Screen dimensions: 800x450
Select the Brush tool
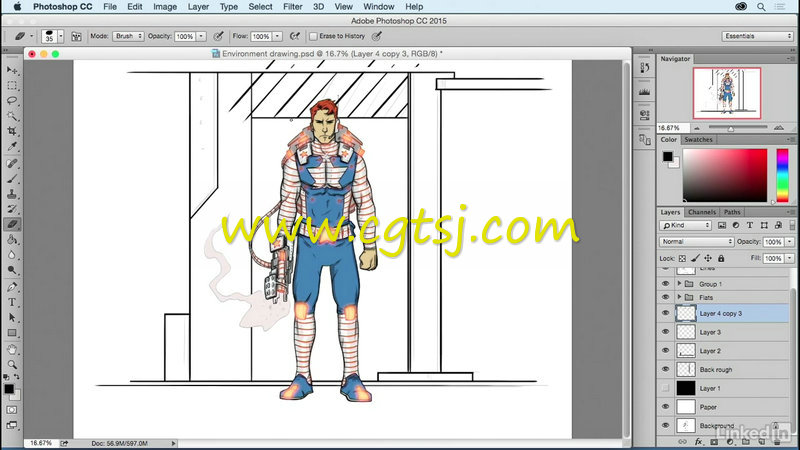click(x=12, y=179)
